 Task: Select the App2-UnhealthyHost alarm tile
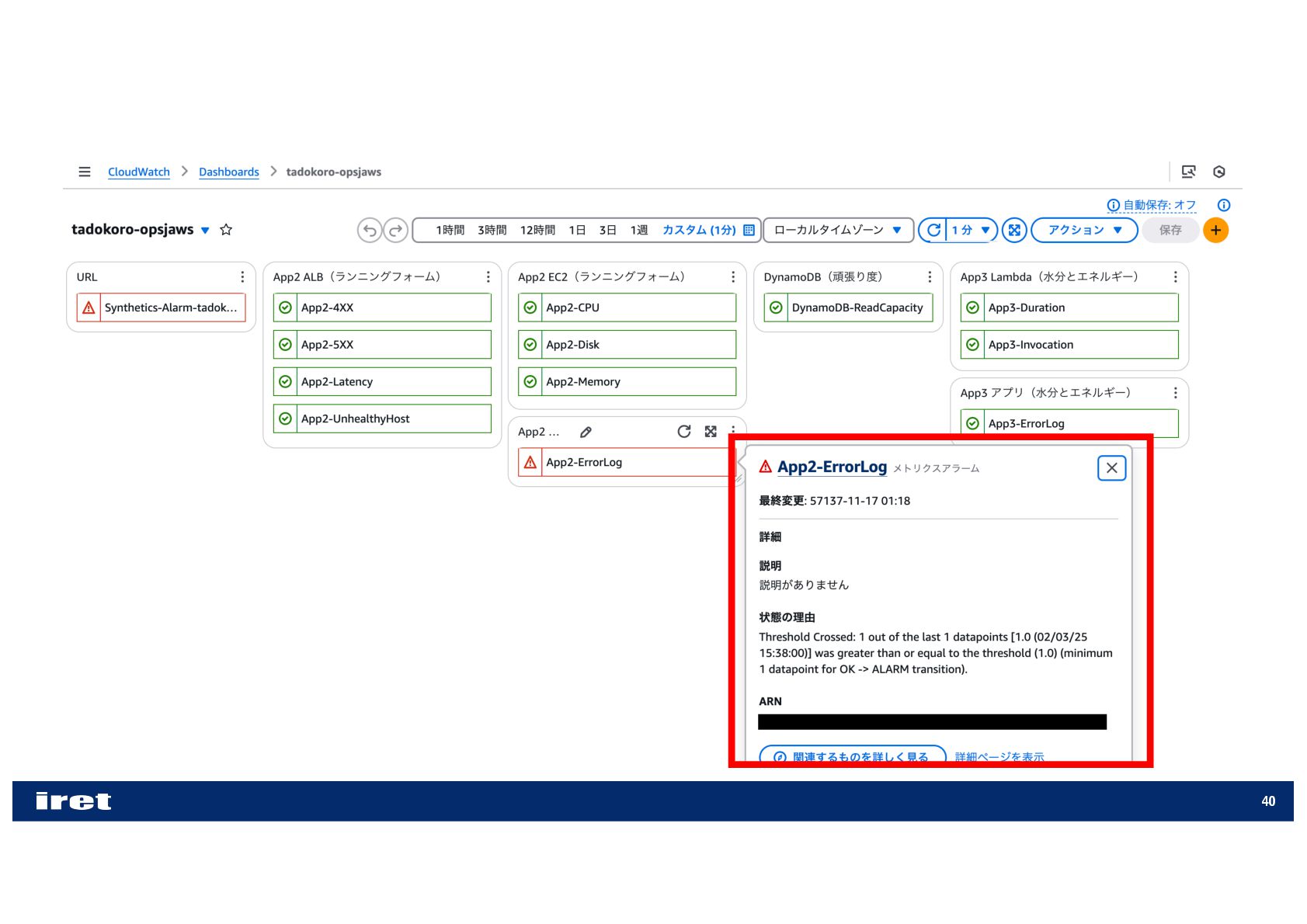[x=382, y=419]
